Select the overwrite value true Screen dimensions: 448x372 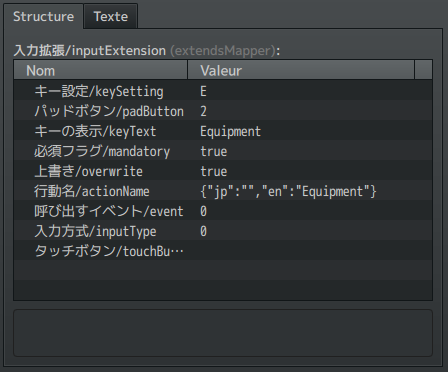click(x=213, y=171)
